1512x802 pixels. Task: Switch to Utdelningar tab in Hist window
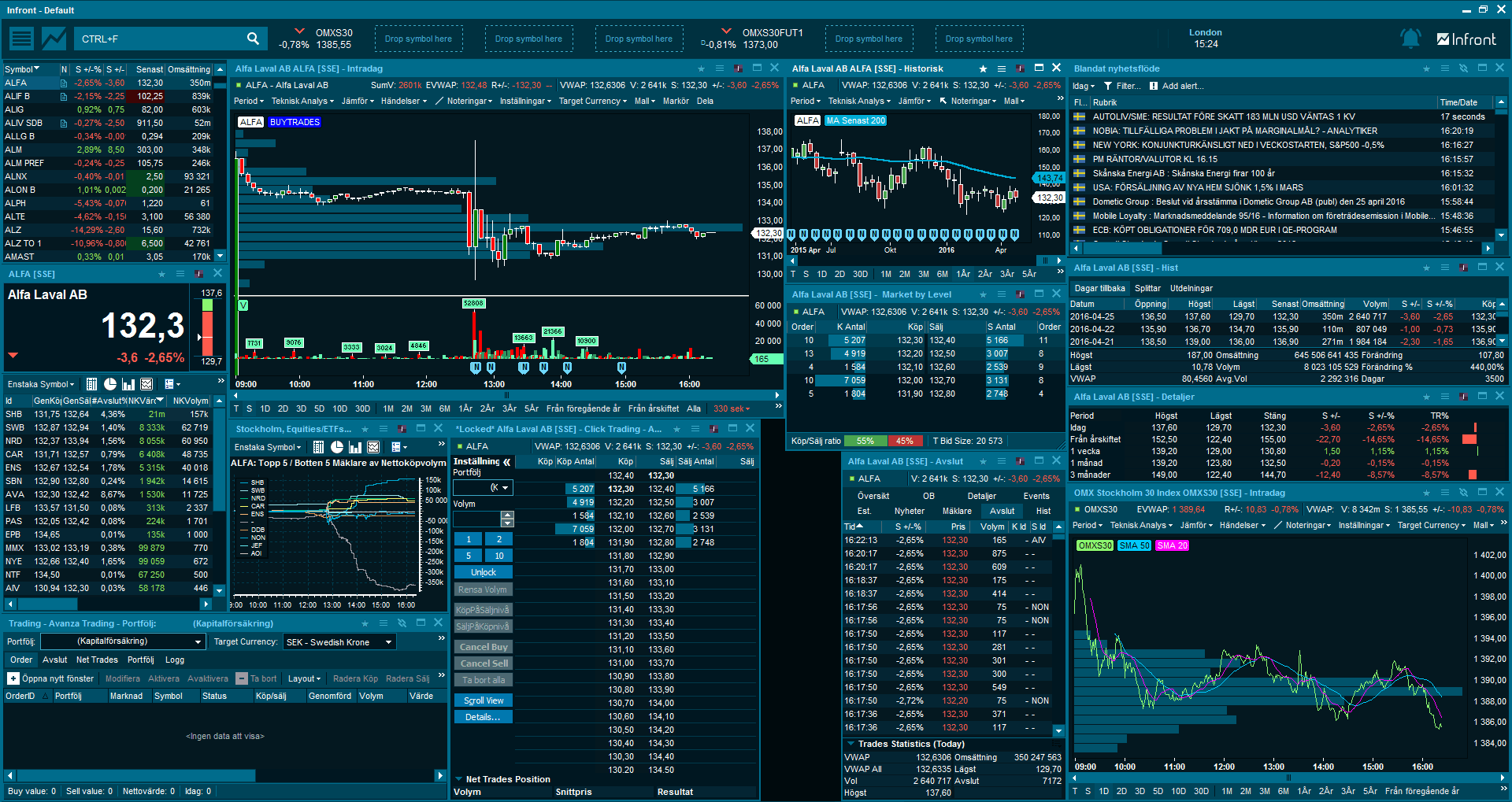1191,288
